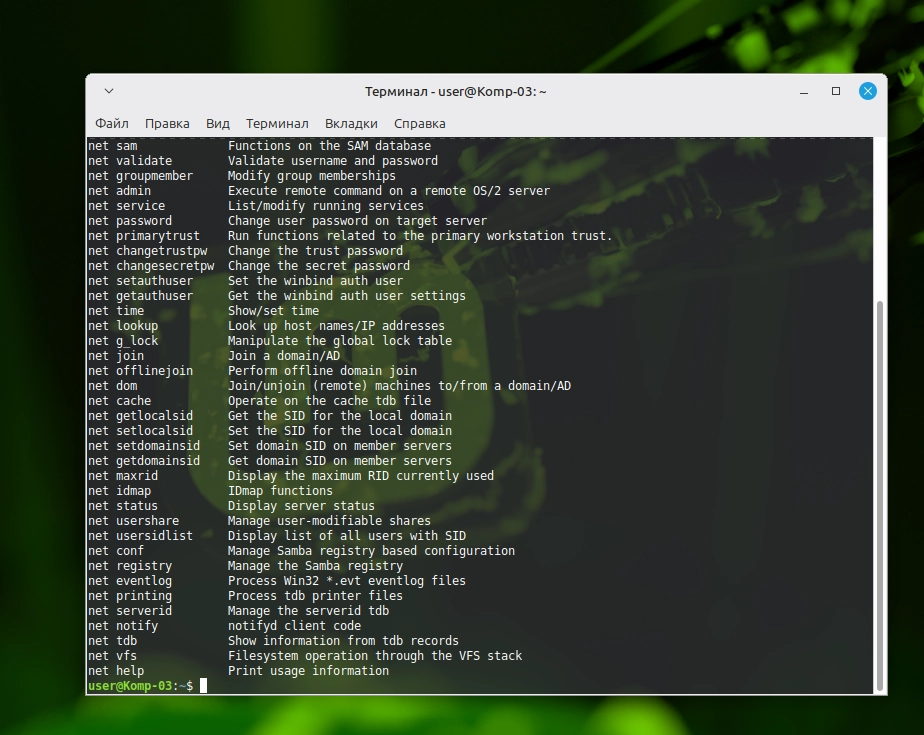Click the 'net g_lock' entry
The width and height of the screenshot is (924, 735).
123,341
